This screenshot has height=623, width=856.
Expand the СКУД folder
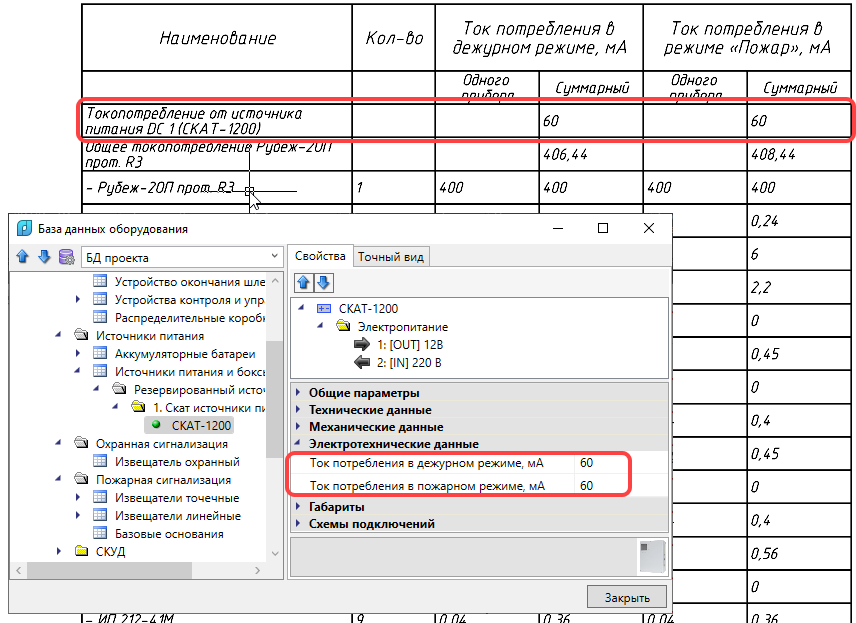pyautogui.click(x=58, y=551)
